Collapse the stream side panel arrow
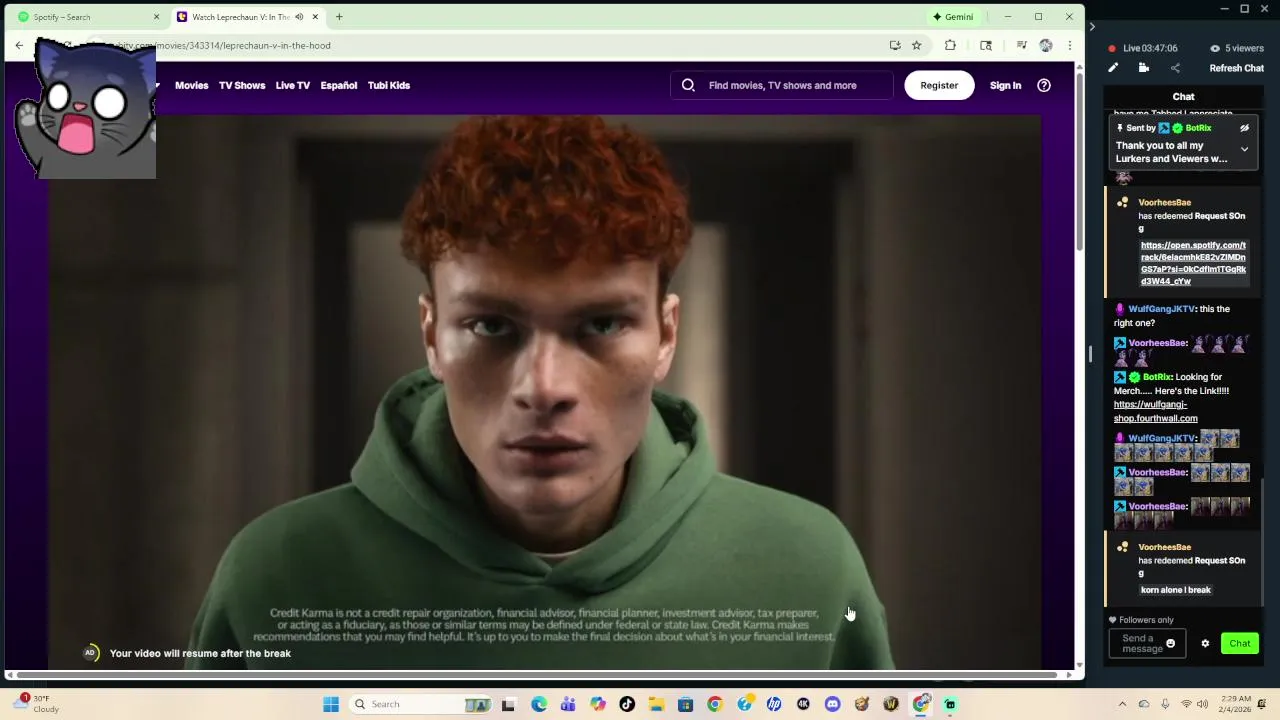Viewport: 1280px width, 720px height. point(1092,27)
